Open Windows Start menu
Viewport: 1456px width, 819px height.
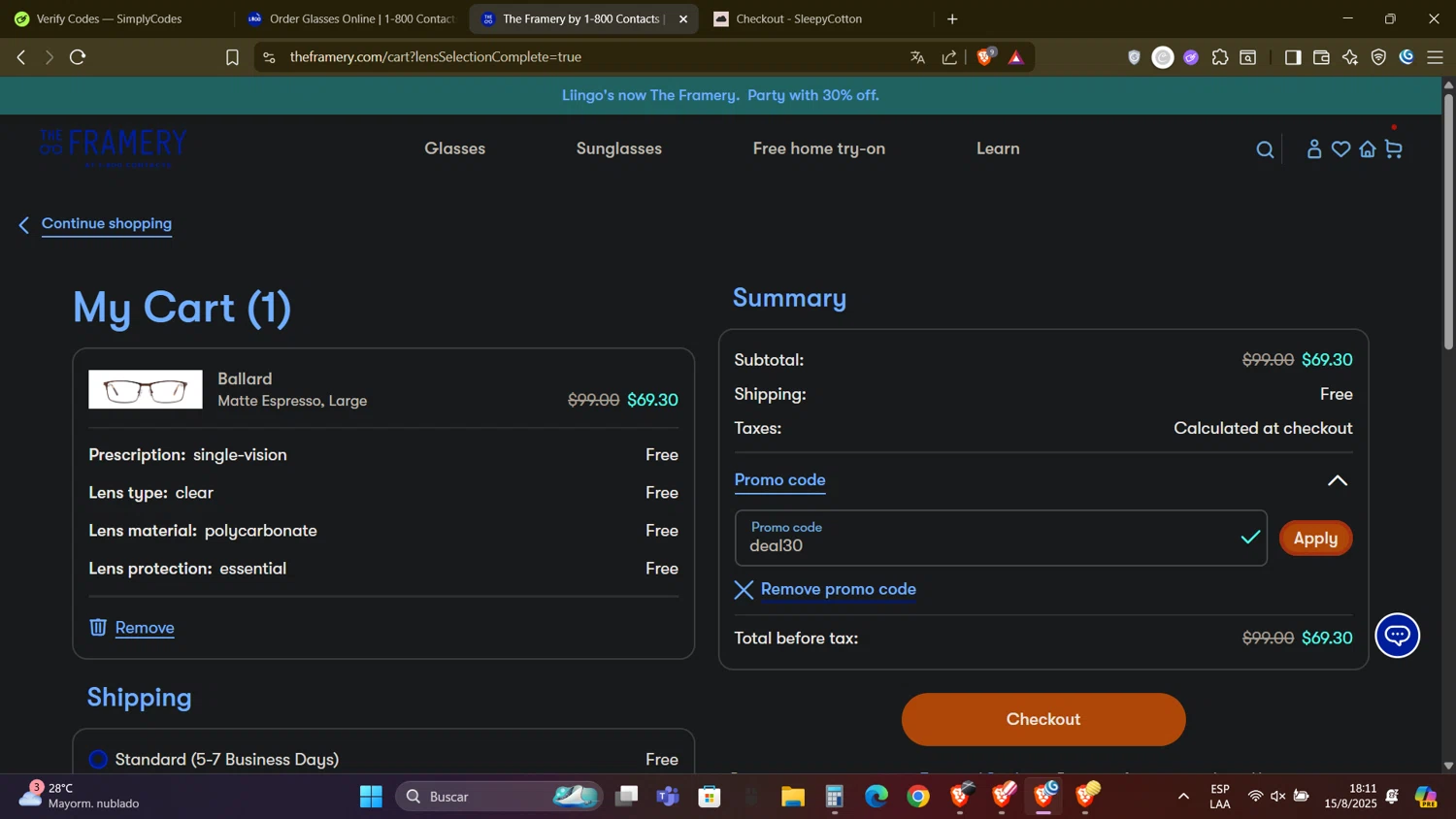(371, 797)
